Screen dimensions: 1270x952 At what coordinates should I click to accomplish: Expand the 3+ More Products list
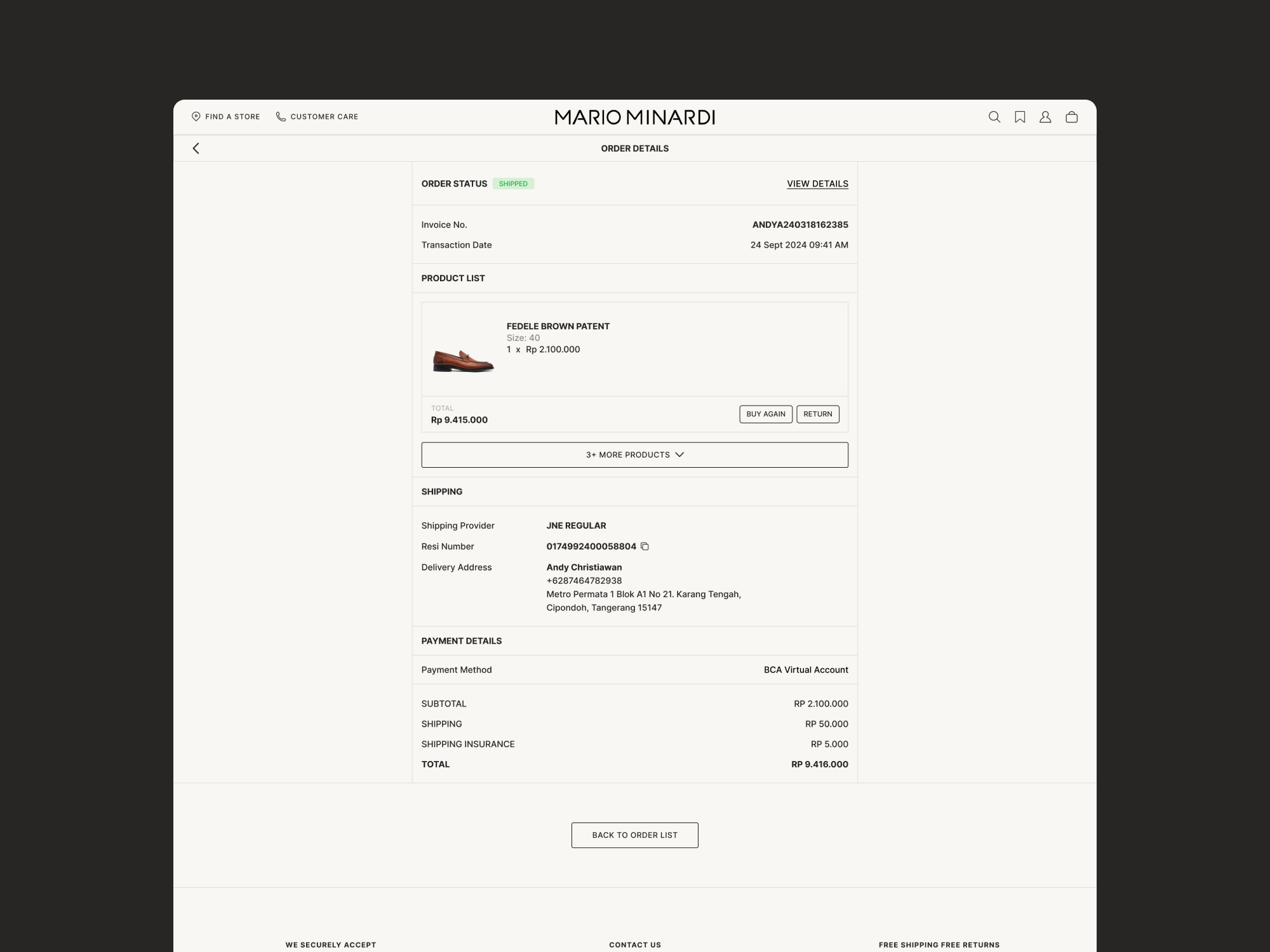click(635, 455)
